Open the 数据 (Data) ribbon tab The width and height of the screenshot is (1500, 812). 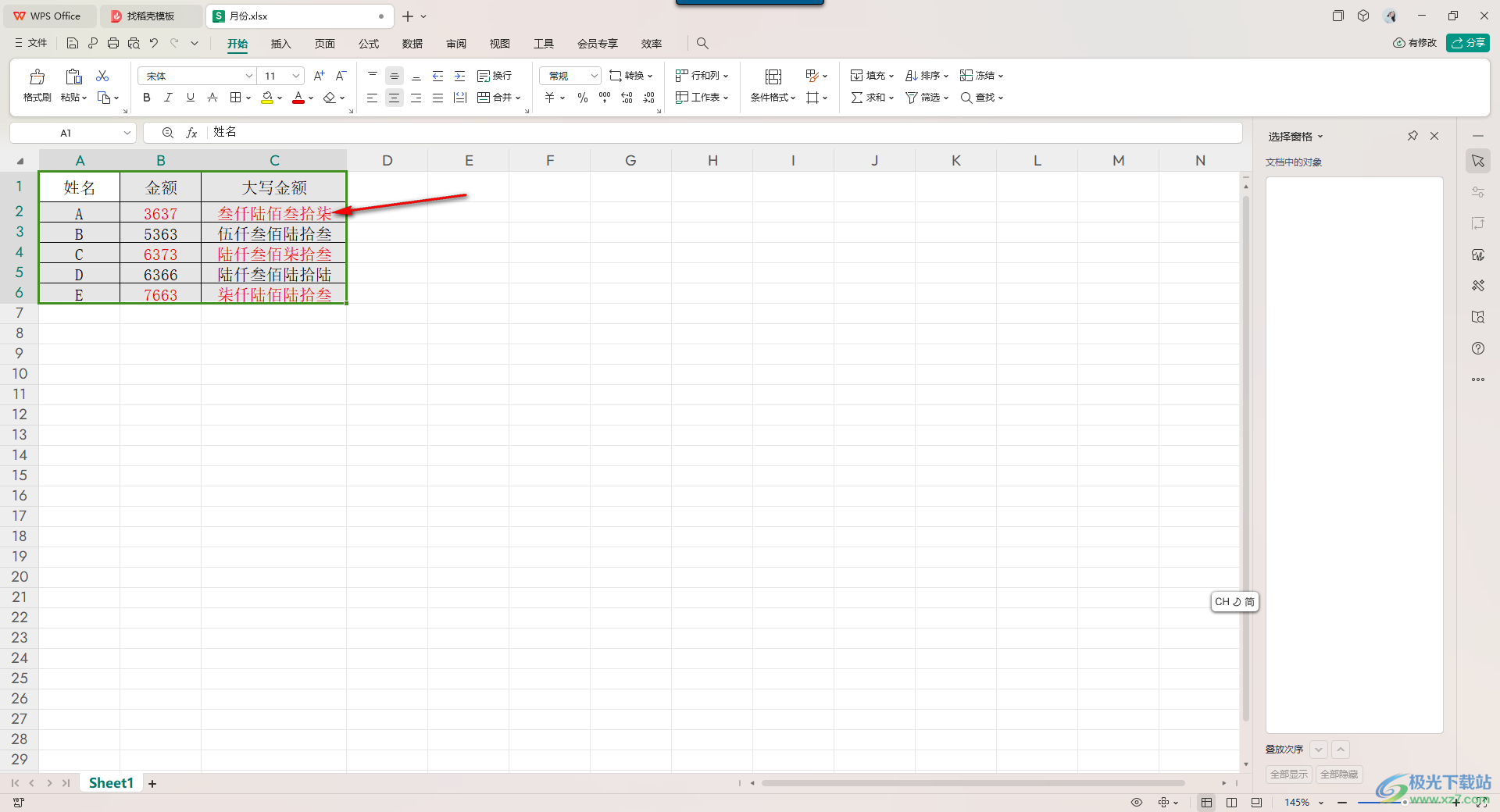pos(412,44)
